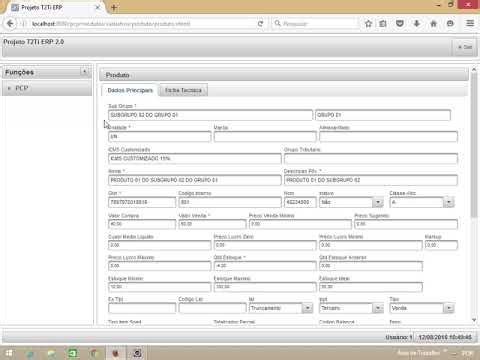
Task: Go back with the browser back arrow
Action: click(10, 24)
